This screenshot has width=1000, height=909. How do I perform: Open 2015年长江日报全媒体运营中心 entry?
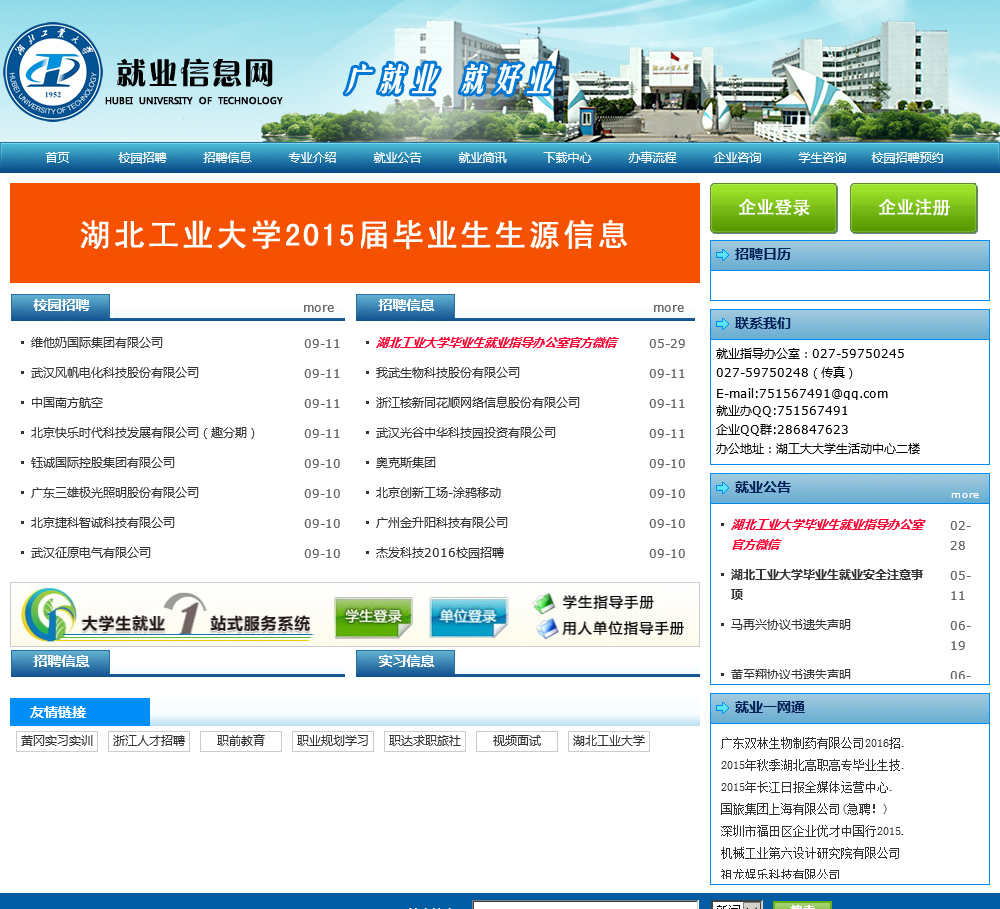coord(806,787)
